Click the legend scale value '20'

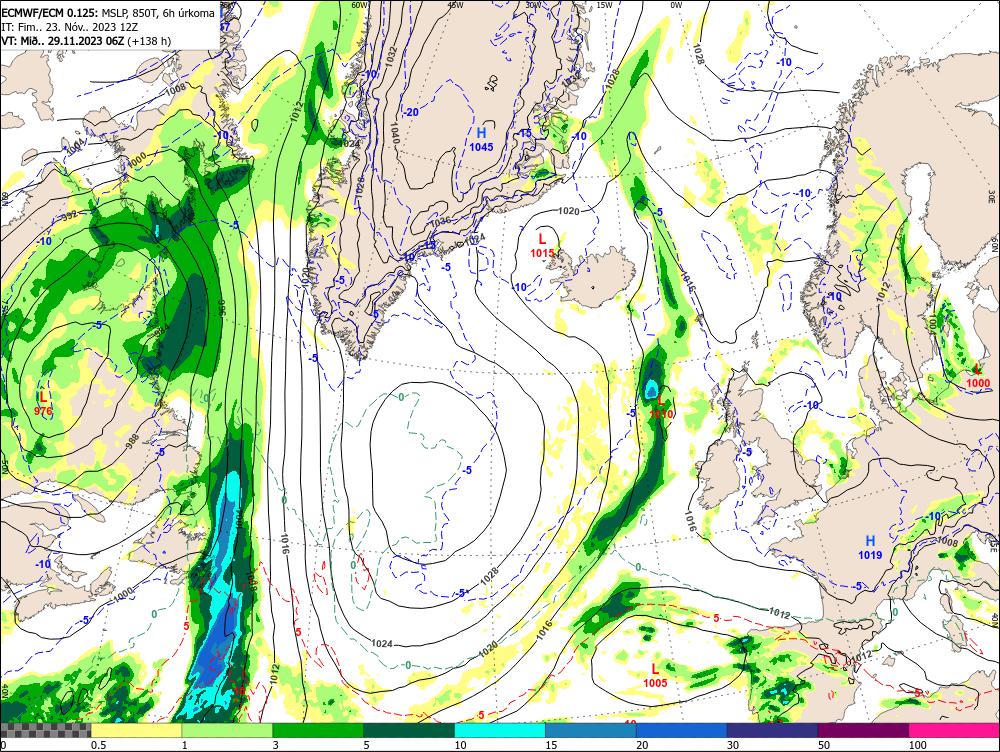[642, 745]
